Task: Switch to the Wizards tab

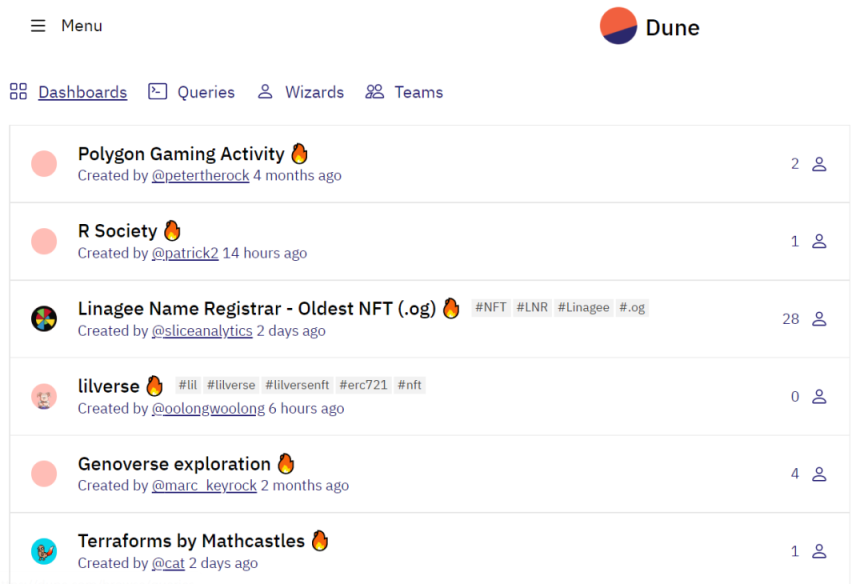Action: point(315,92)
